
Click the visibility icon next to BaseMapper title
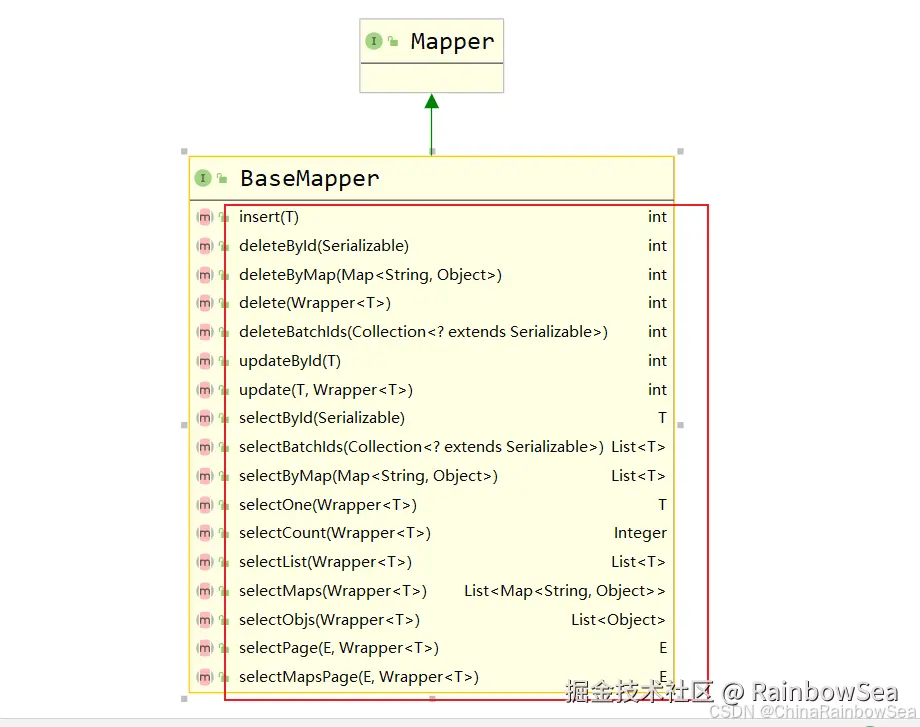click(x=222, y=178)
